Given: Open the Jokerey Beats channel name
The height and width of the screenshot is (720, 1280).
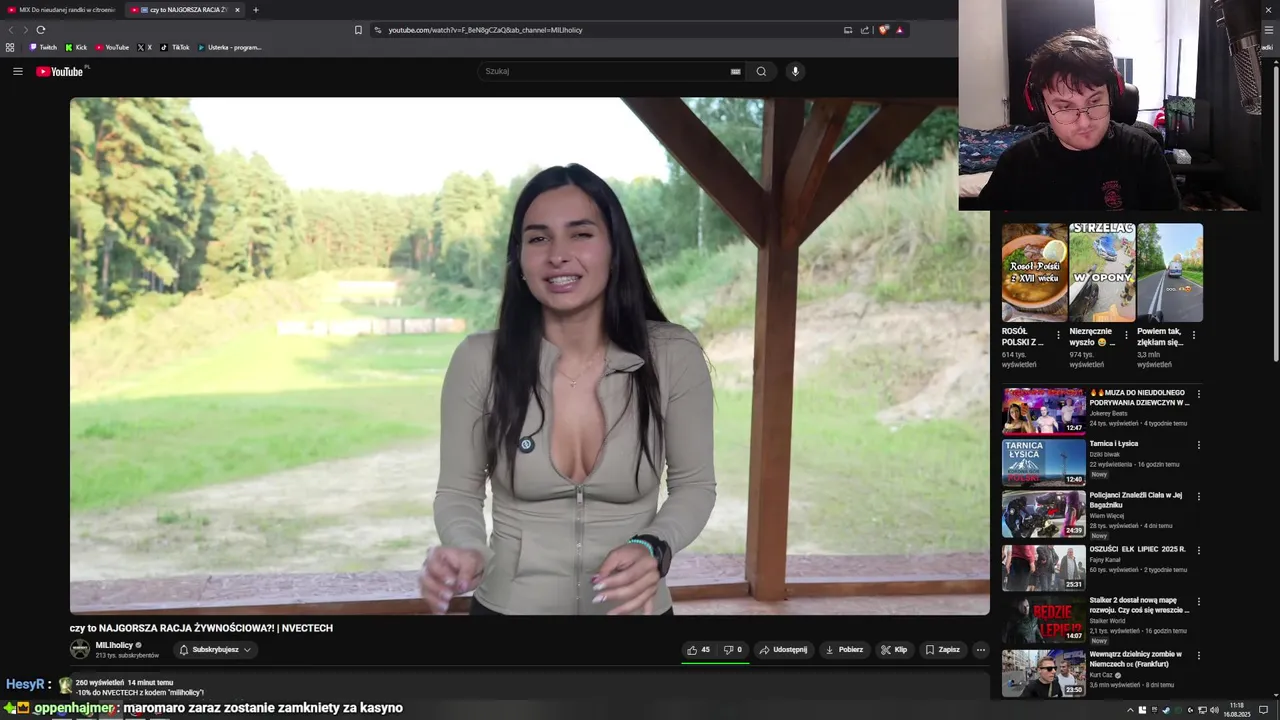Looking at the screenshot, I should click(x=1108, y=413).
